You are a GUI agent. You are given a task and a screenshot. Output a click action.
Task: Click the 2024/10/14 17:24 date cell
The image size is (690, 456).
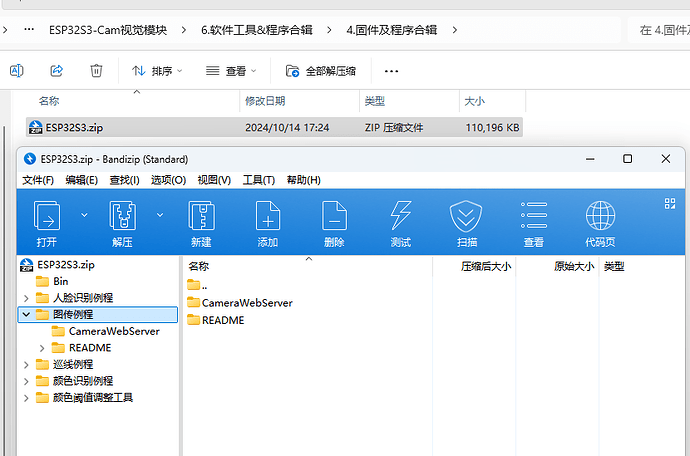[287, 128]
